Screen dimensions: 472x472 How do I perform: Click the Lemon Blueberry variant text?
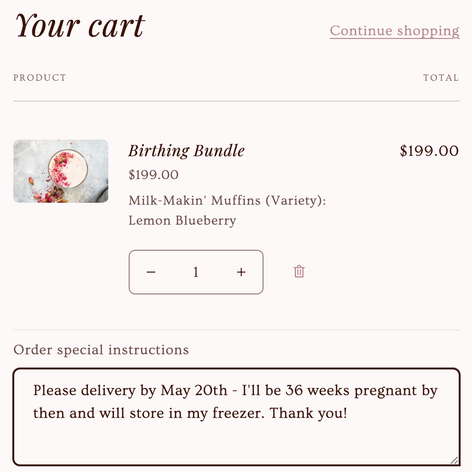tap(182, 220)
